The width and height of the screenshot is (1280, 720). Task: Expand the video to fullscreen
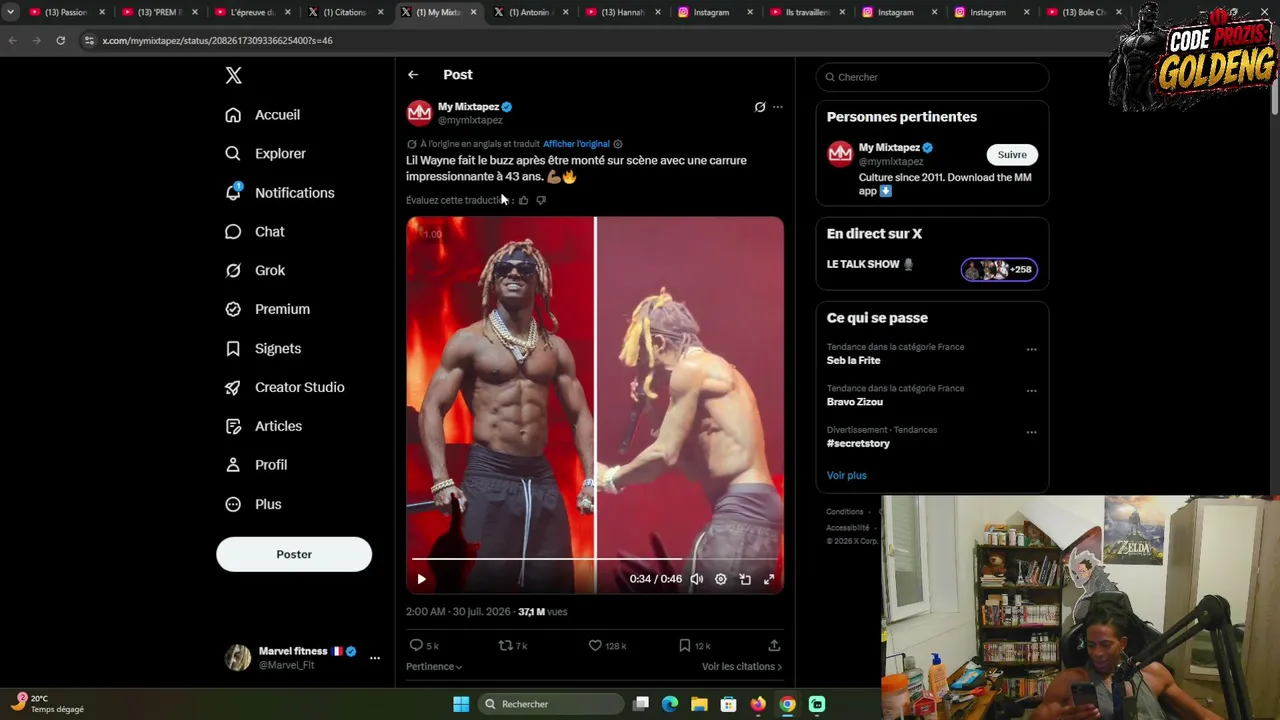pyautogui.click(x=769, y=579)
